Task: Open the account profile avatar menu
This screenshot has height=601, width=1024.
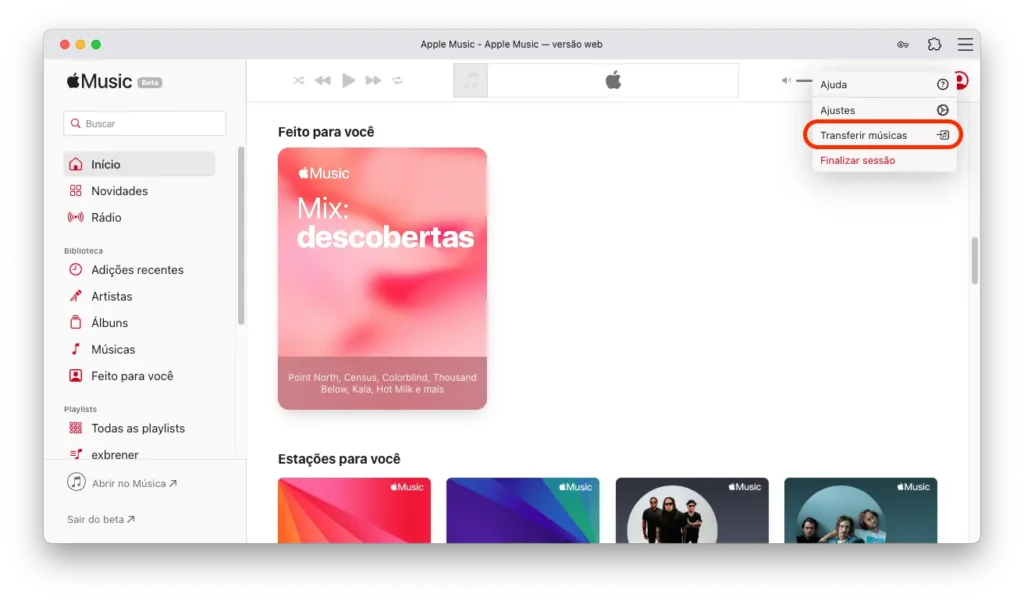Action: tap(961, 81)
